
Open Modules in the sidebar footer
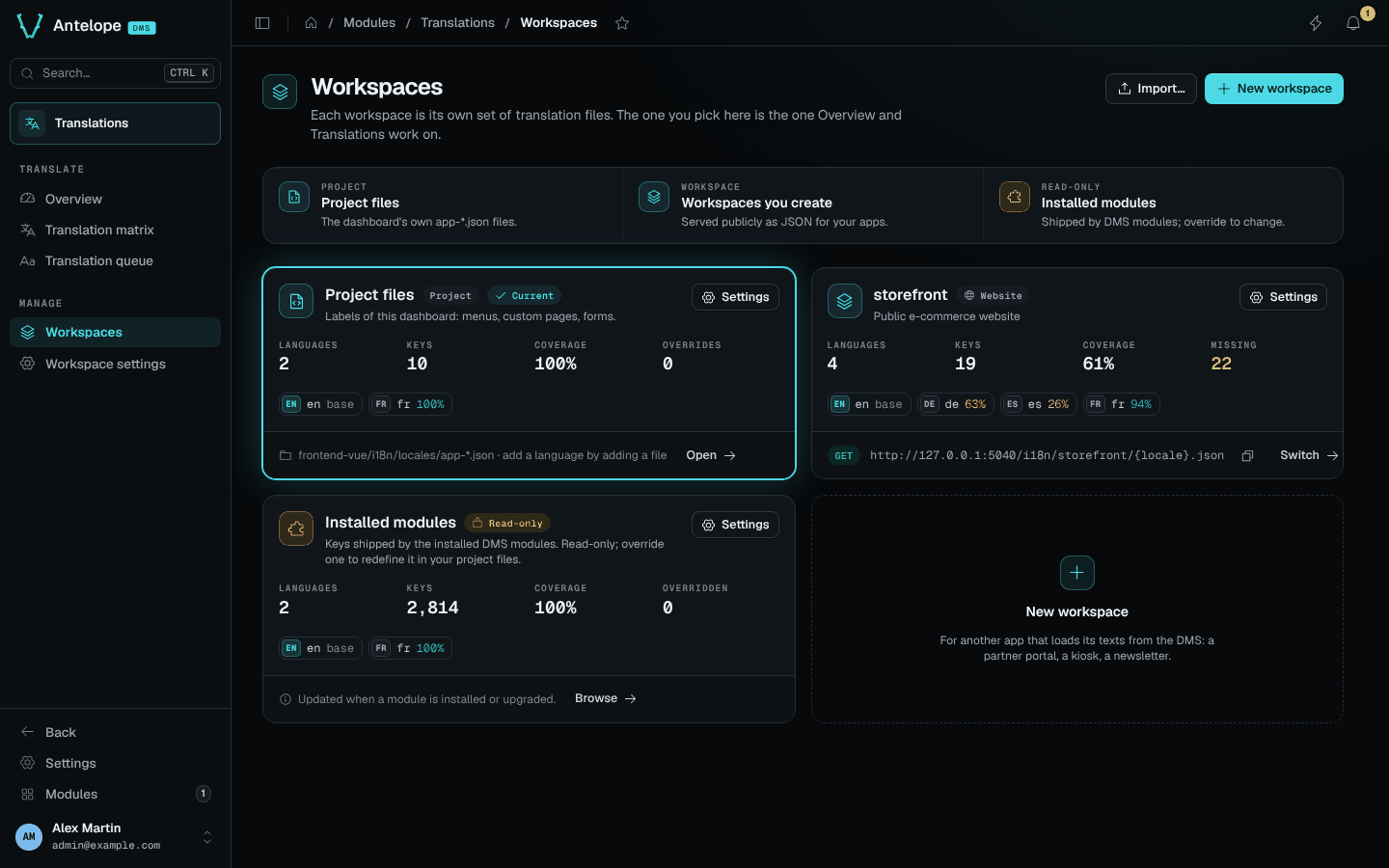[115, 794]
